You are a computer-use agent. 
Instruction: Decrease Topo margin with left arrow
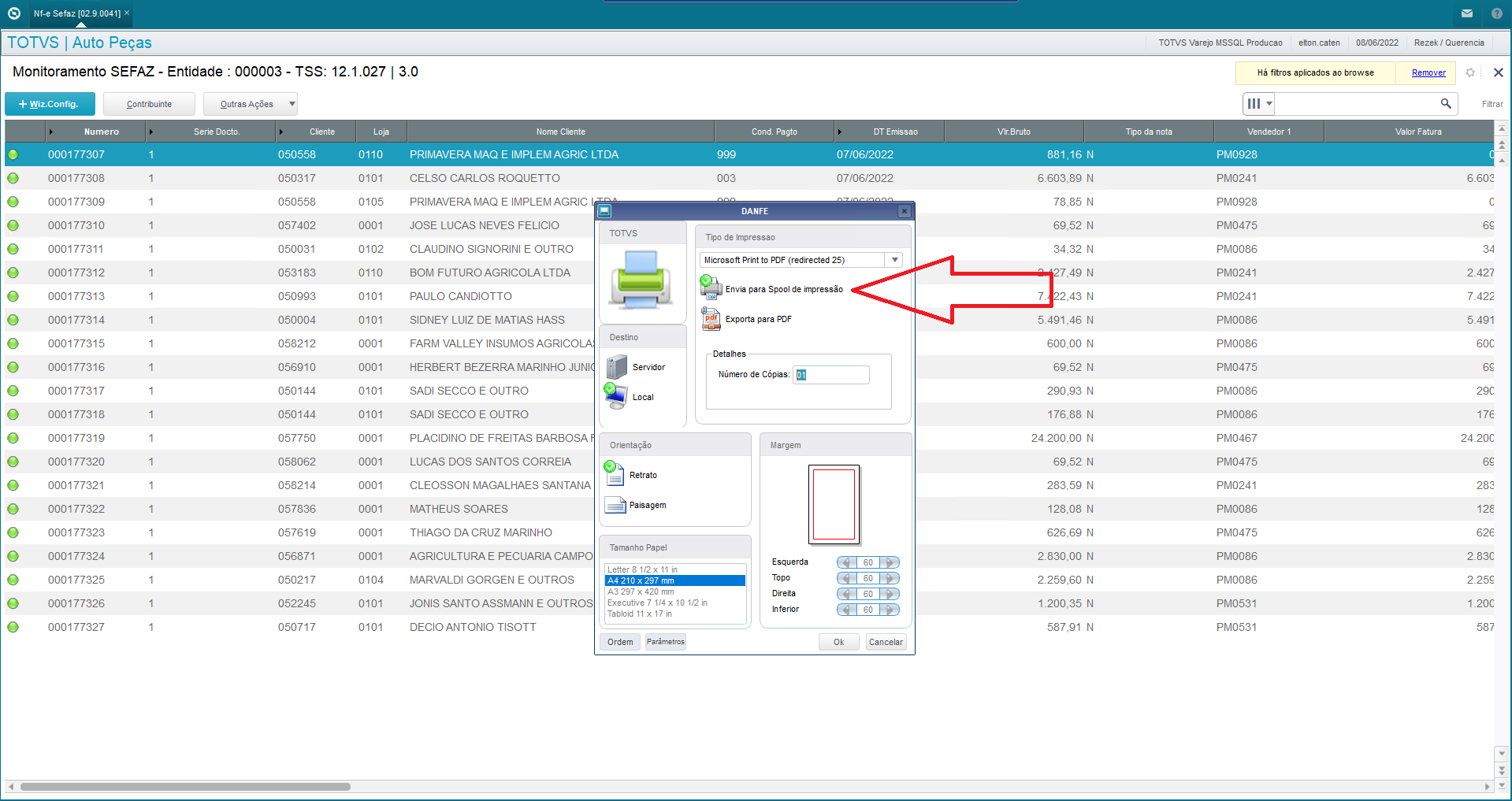tap(847, 578)
